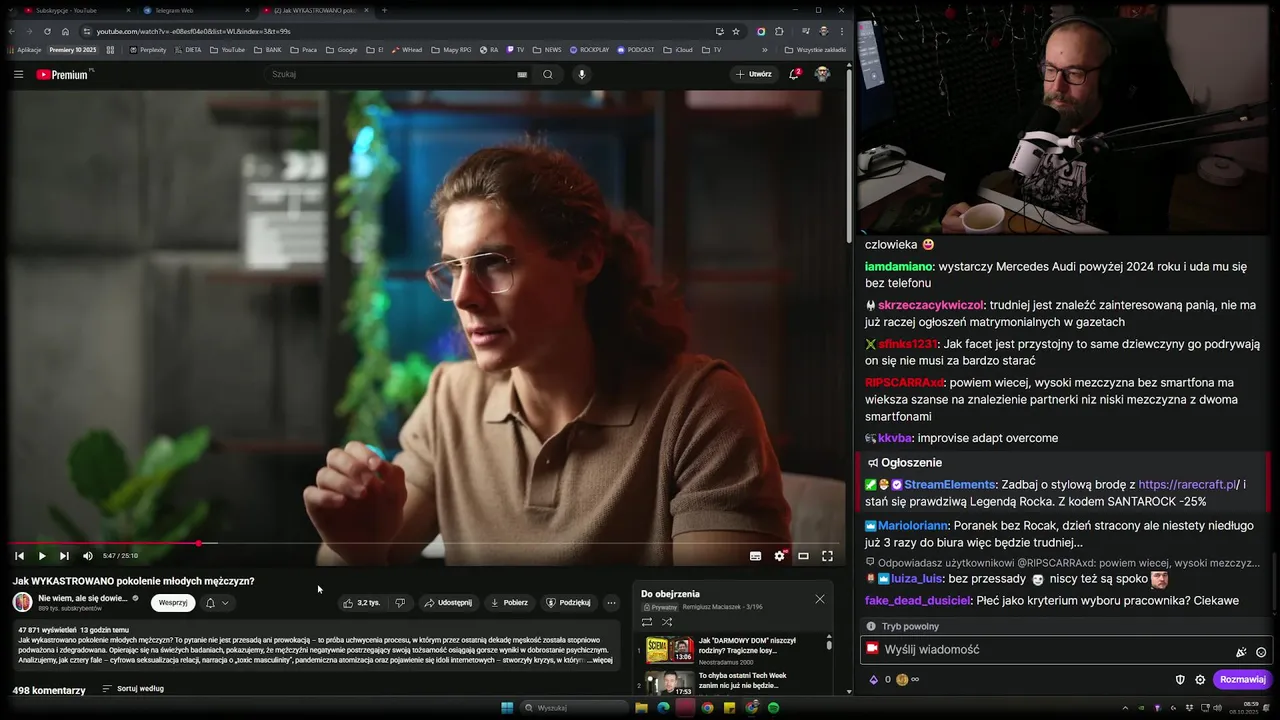Open the ROCKPLAY bookmark

[589, 49]
